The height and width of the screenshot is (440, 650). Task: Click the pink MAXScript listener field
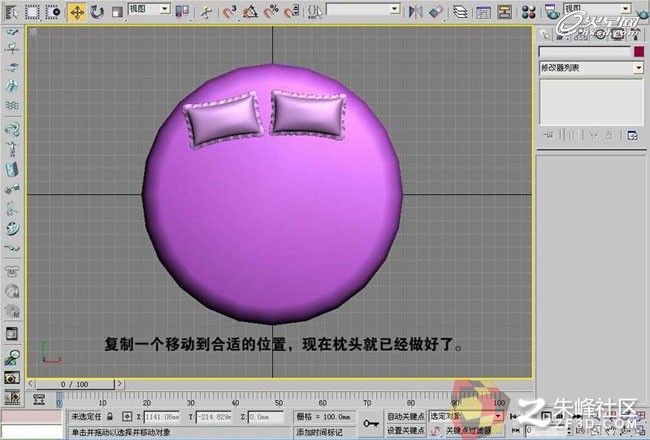[32, 417]
